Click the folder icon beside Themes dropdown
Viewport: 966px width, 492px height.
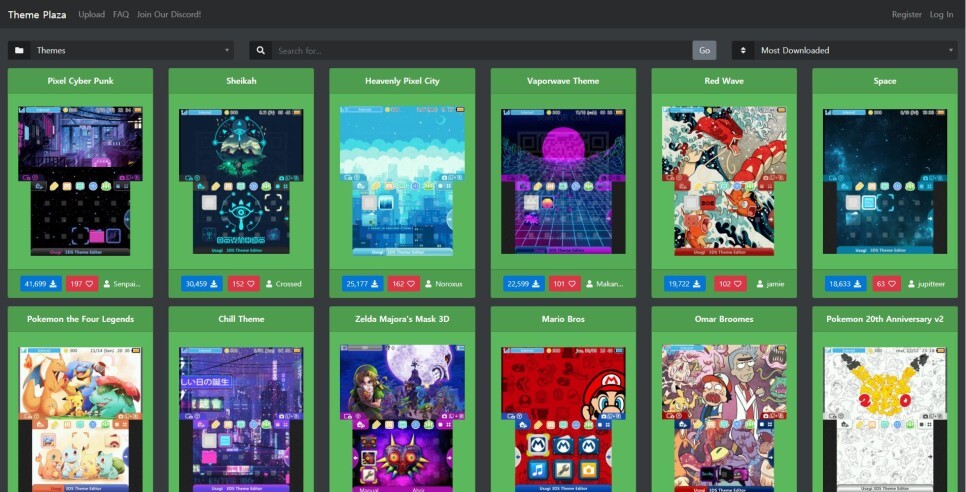(x=19, y=50)
